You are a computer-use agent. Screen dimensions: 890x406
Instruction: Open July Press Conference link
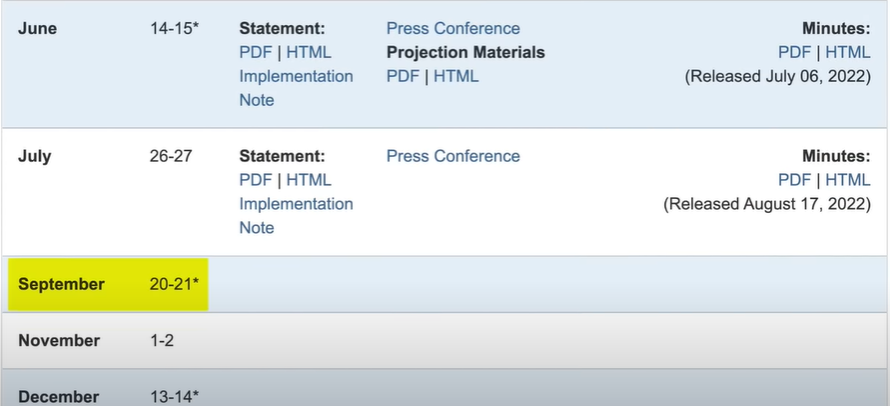[x=453, y=156]
